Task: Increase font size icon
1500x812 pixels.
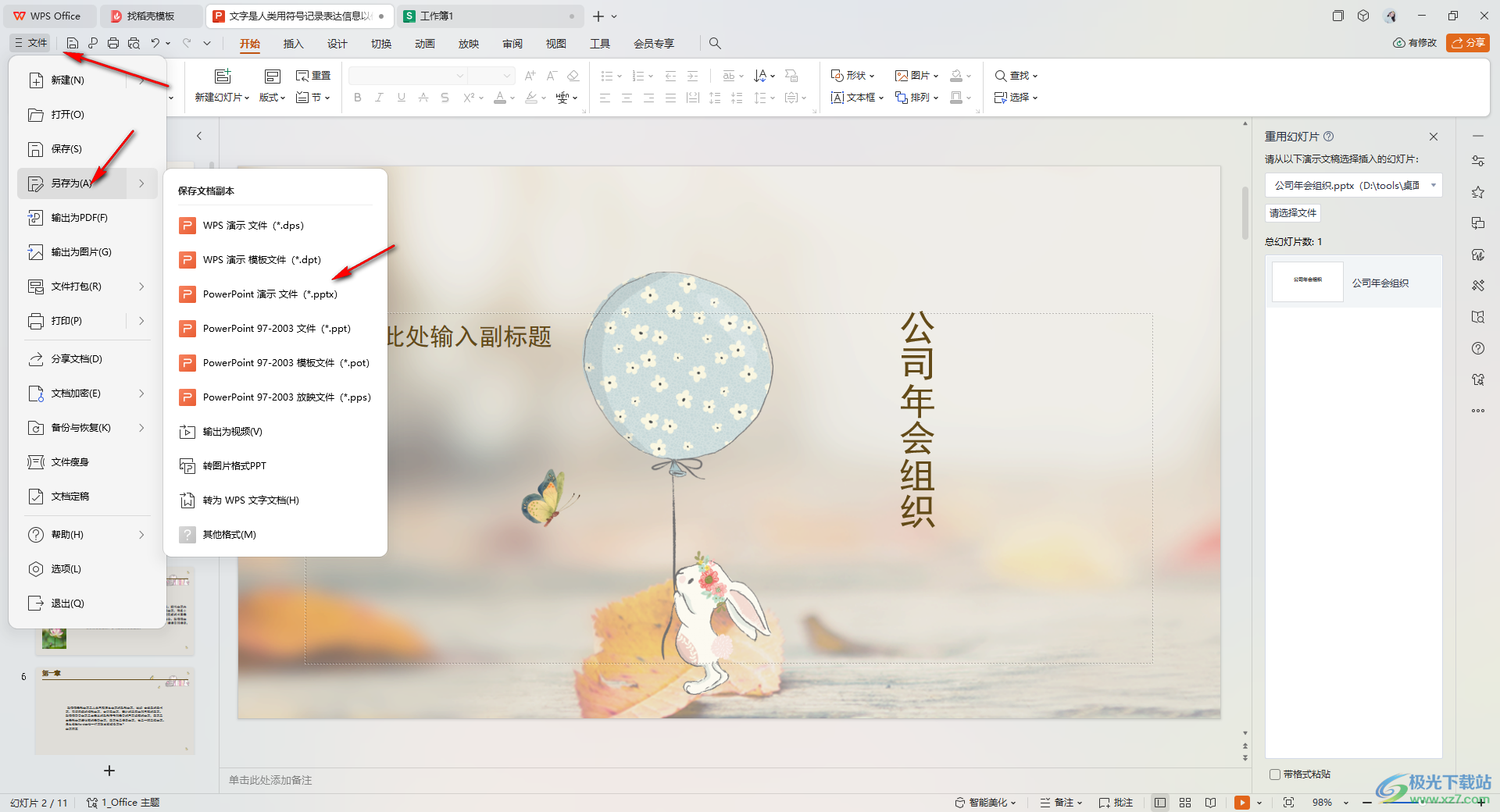Action: coord(530,76)
